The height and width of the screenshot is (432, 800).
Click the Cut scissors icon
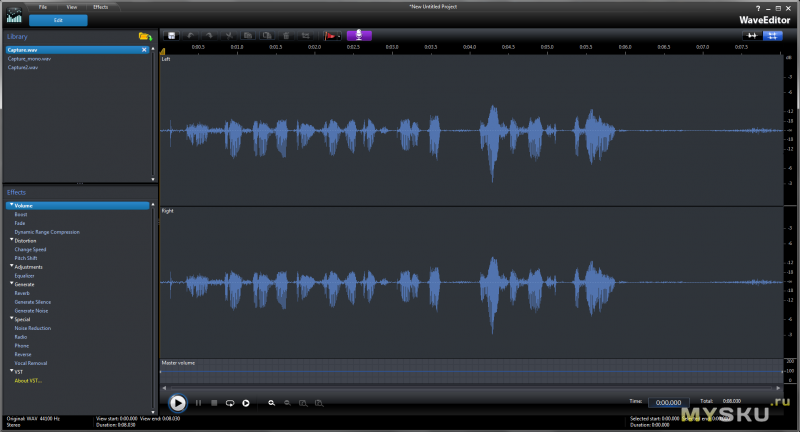229,35
